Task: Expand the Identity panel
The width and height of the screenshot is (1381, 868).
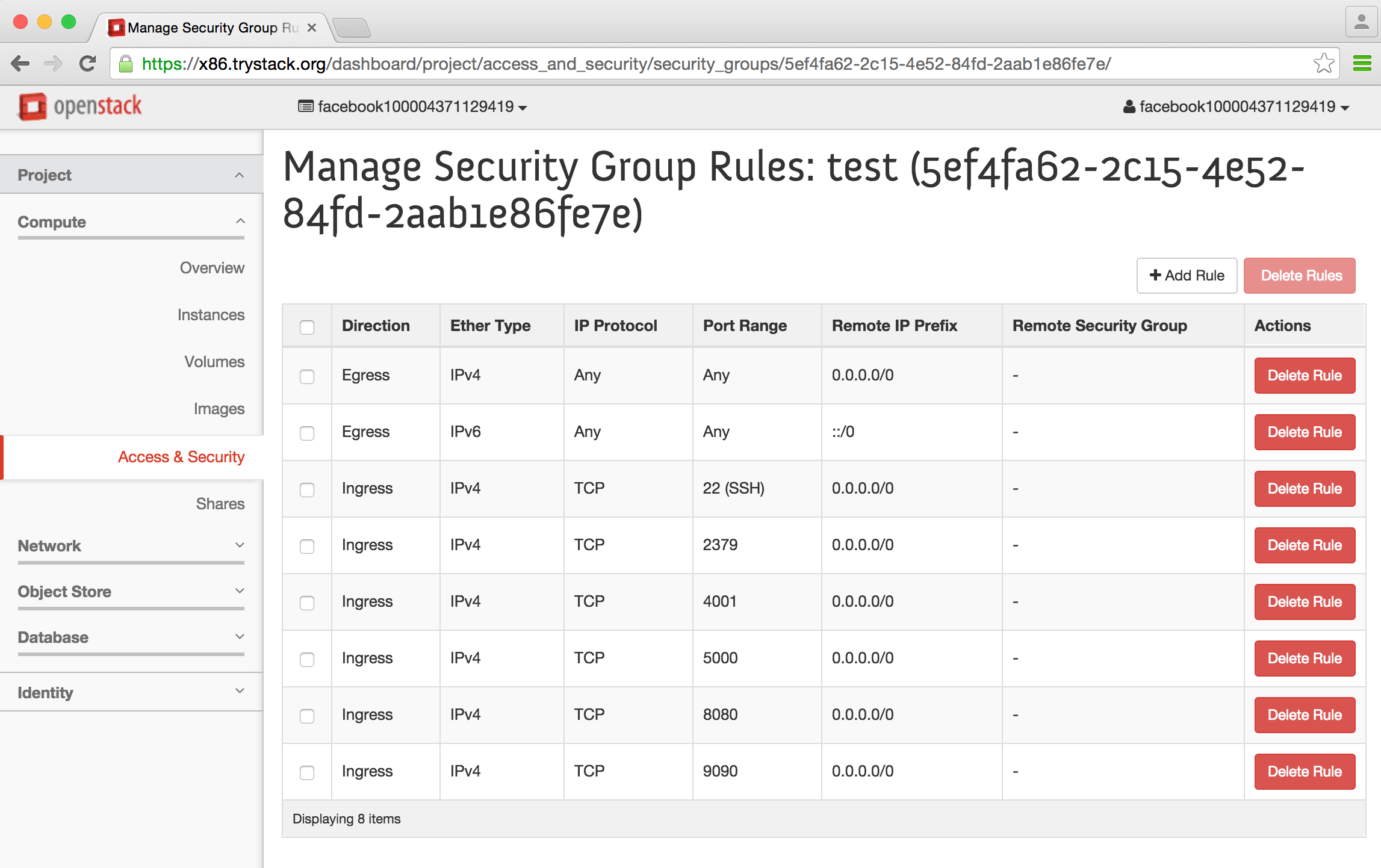Action: [x=131, y=692]
